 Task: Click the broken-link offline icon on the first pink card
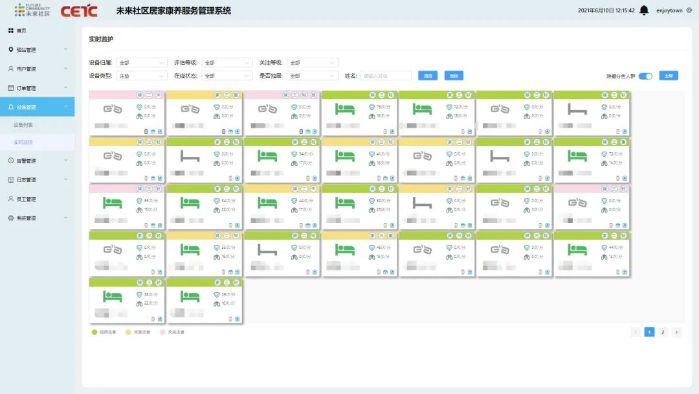point(112,109)
